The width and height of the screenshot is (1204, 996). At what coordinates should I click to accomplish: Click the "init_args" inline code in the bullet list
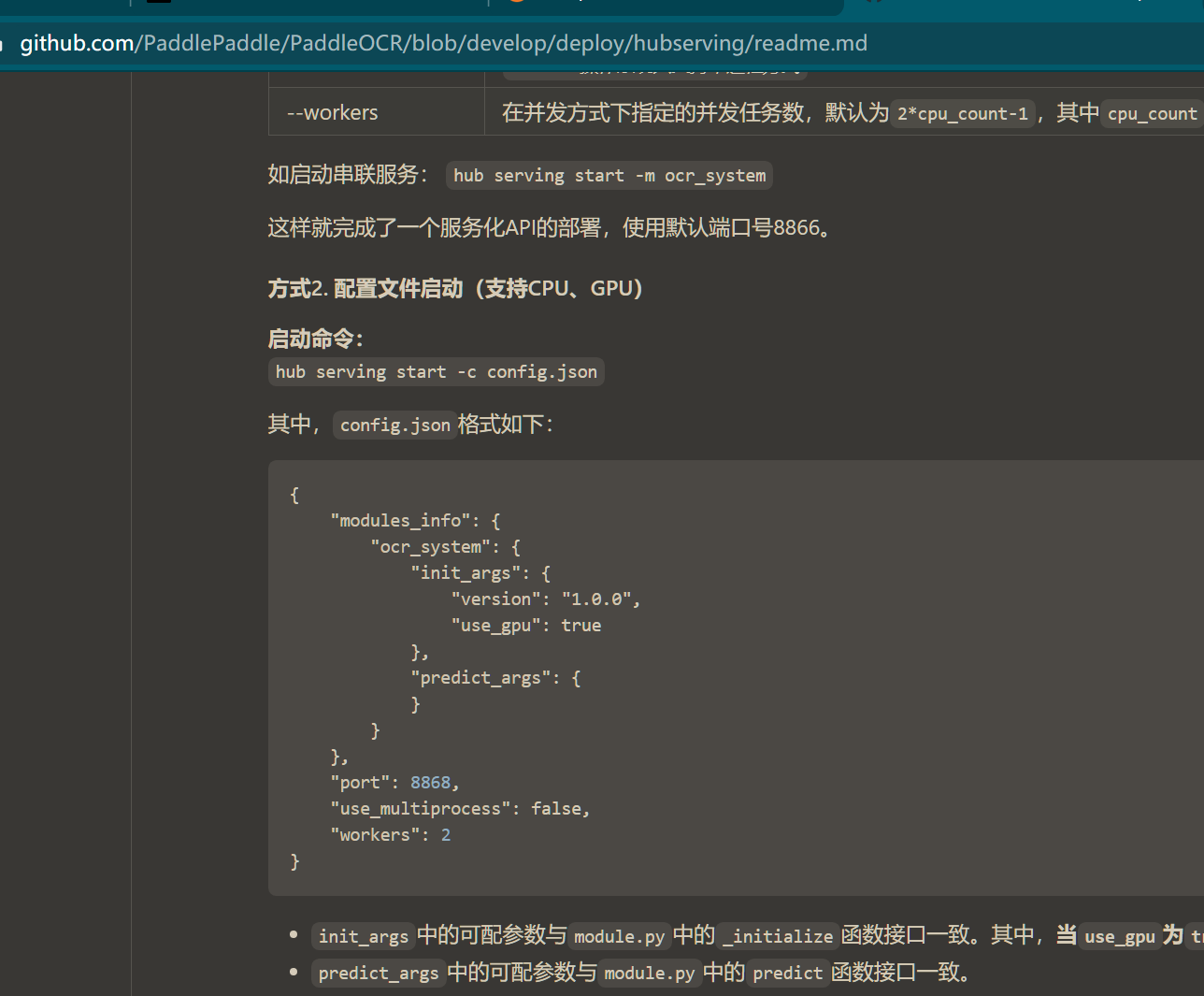363,936
